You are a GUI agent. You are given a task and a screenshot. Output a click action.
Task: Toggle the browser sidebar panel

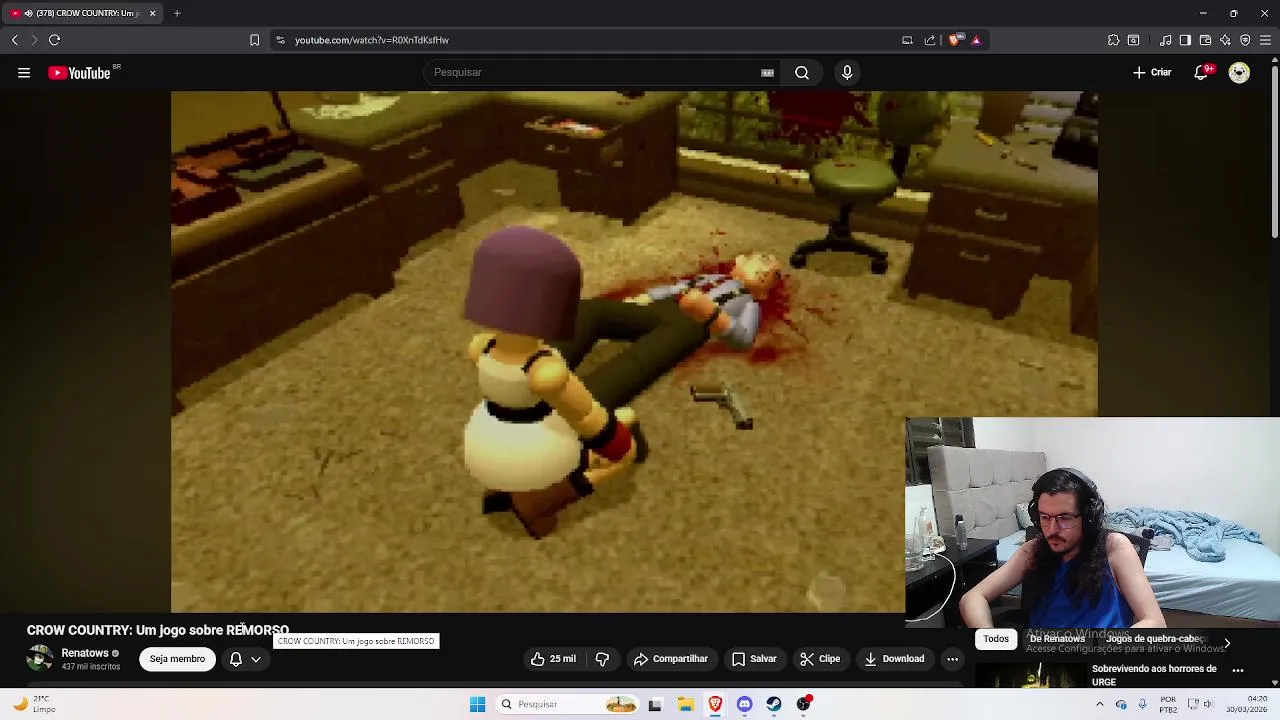1185,40
